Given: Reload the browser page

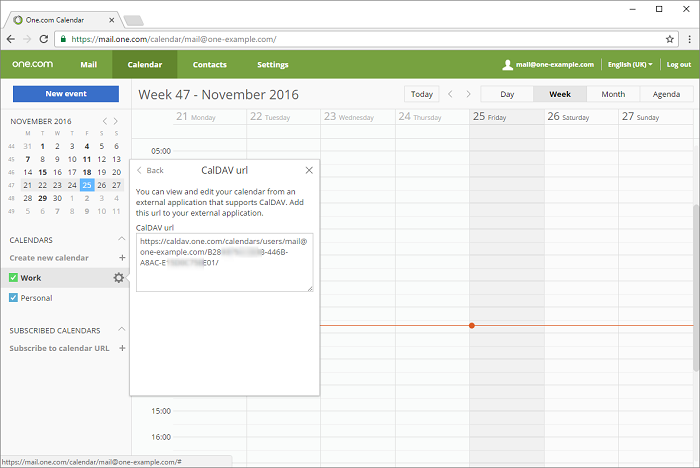Looking at the screenshot, I should click(44, 39).
